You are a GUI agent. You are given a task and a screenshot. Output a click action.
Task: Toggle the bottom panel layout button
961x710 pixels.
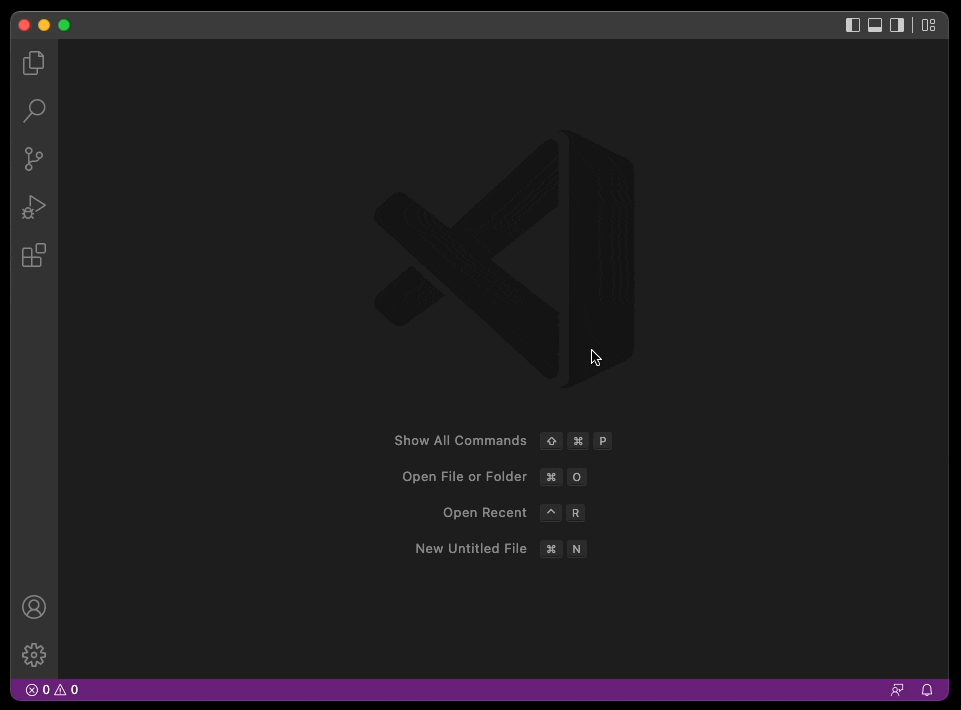875,25
